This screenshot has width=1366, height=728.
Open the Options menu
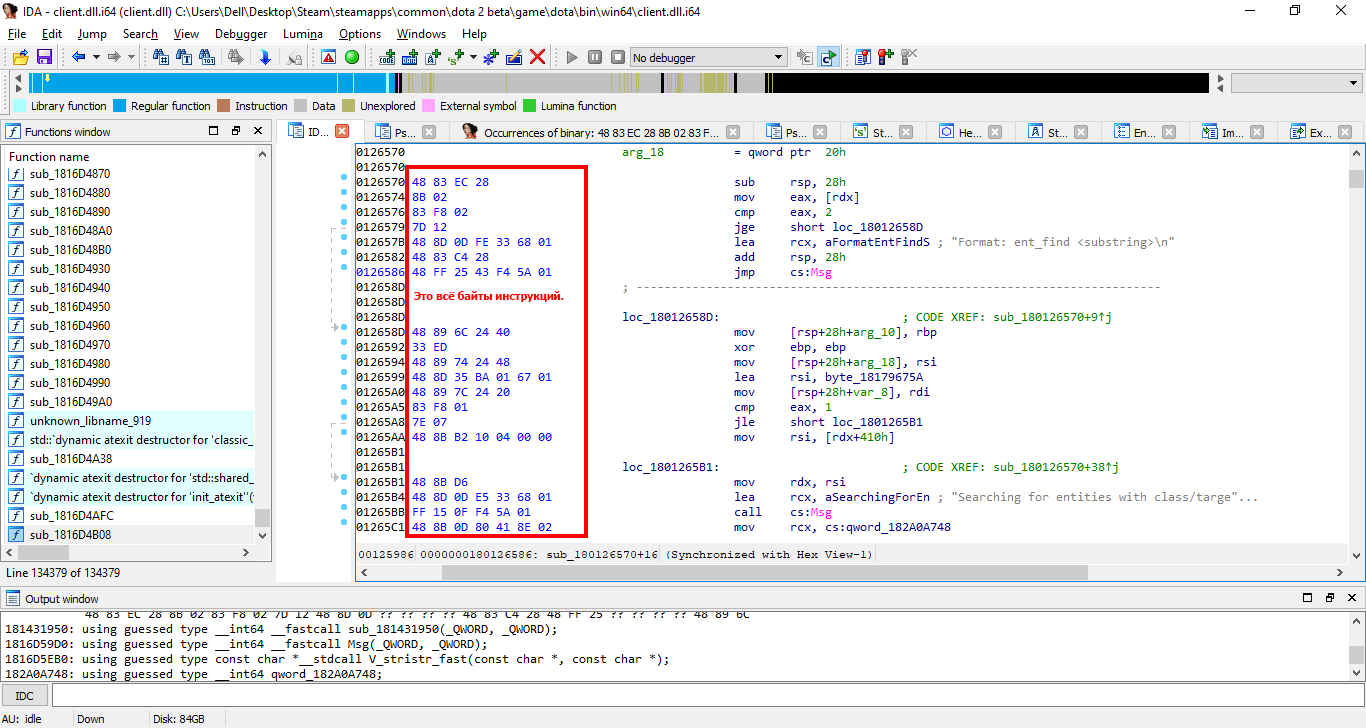(x=360, y=33)
